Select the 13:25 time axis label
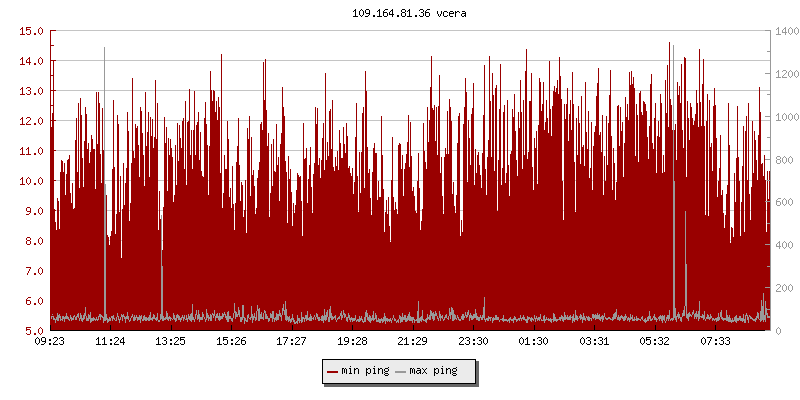Viewport: 800px width, 400px height. pyautogui.click(x=170, y=342)
